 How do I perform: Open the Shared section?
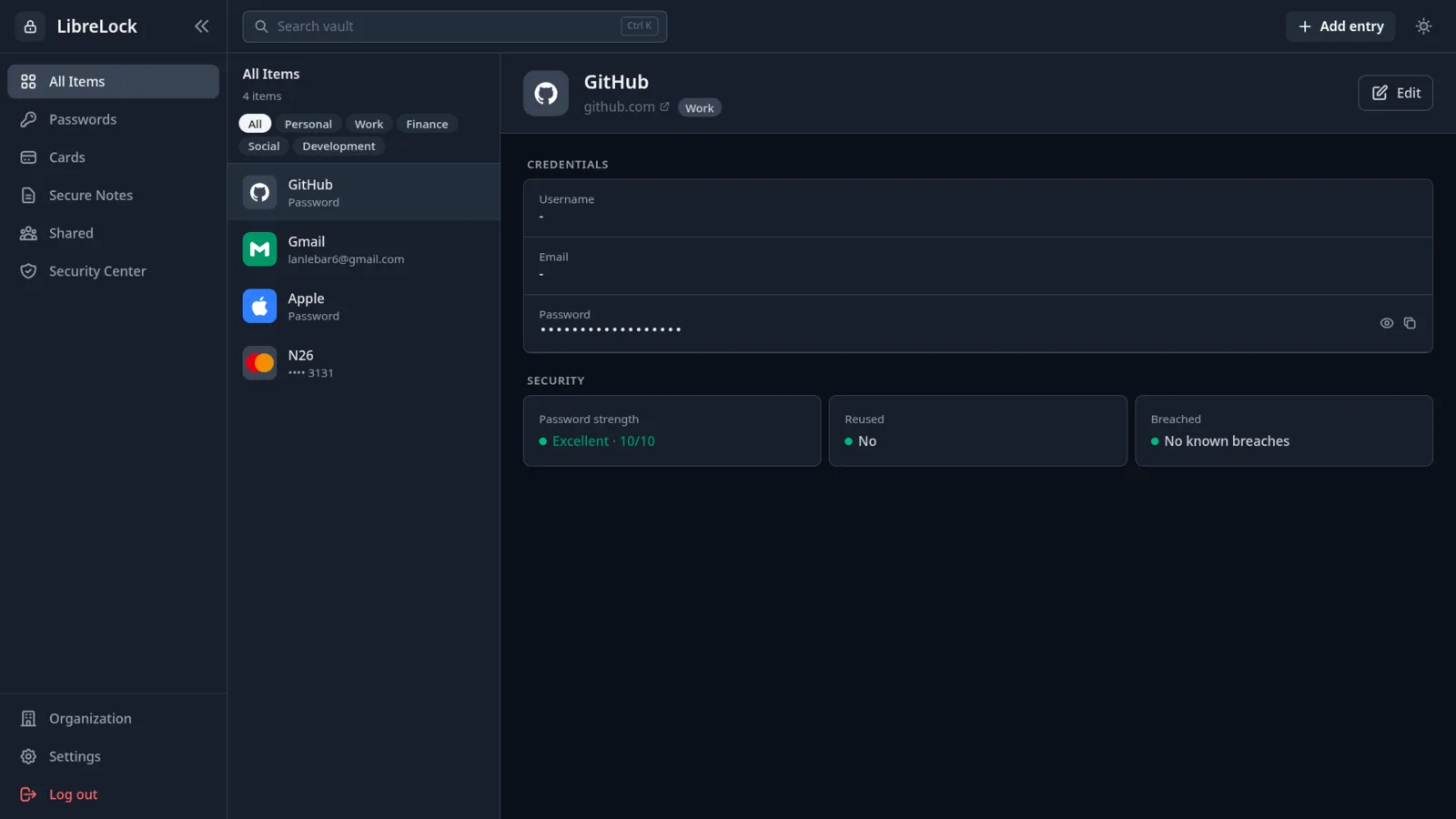tap(113, 233)
